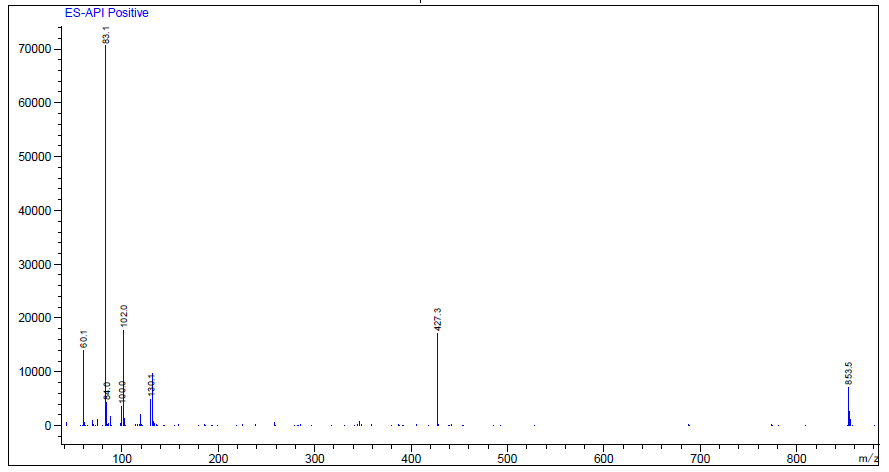Click the 130.1 peak label

click(x=151, y=384)
